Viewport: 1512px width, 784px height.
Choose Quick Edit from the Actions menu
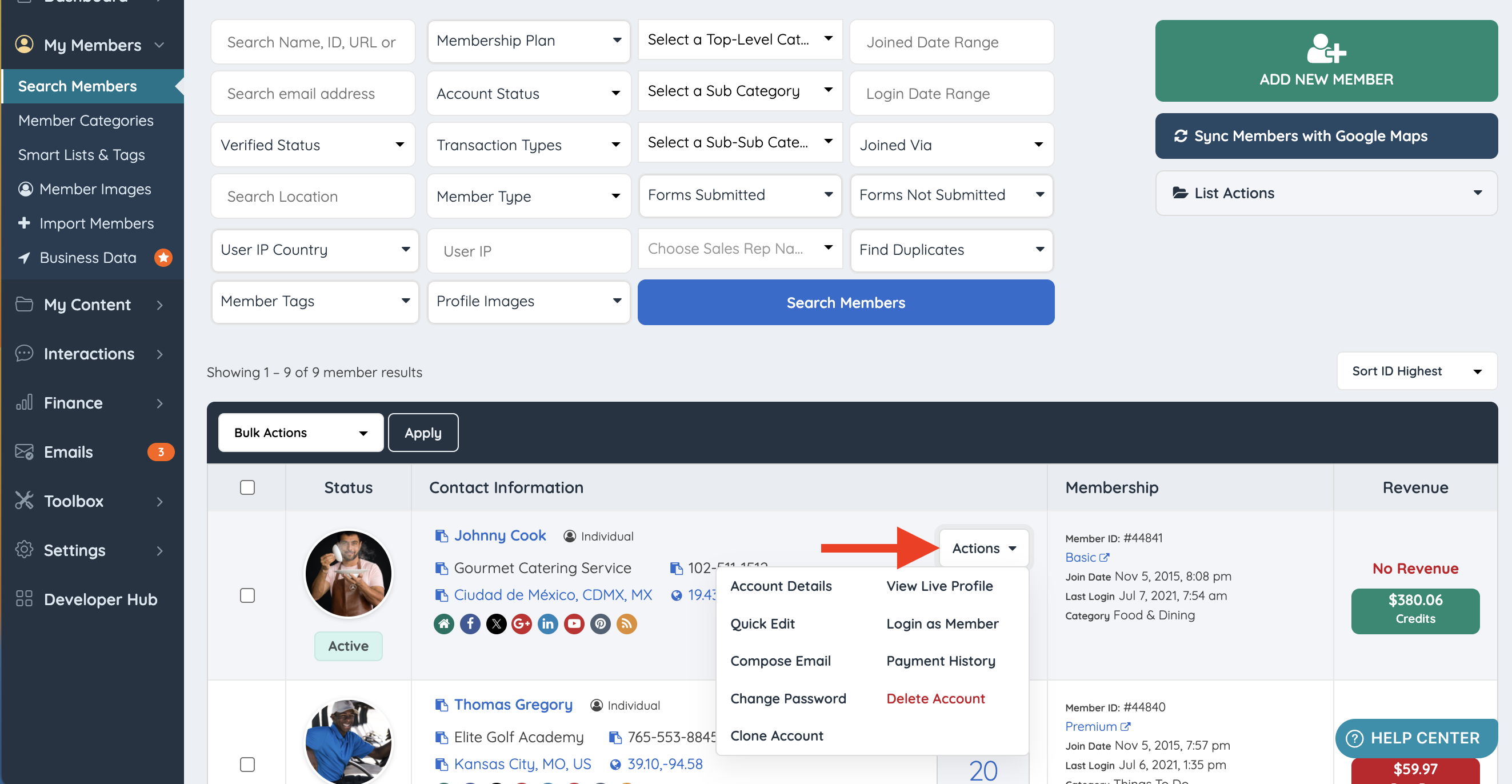tap(762, 624)
